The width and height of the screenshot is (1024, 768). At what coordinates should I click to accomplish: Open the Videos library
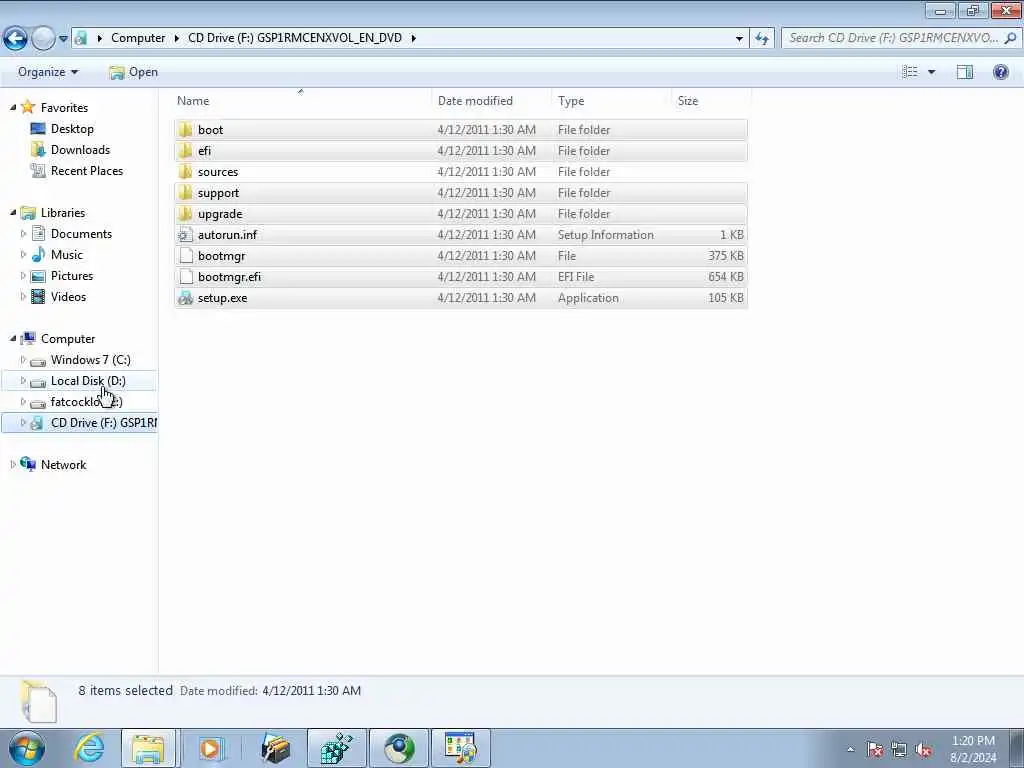(x=69, y=296)
